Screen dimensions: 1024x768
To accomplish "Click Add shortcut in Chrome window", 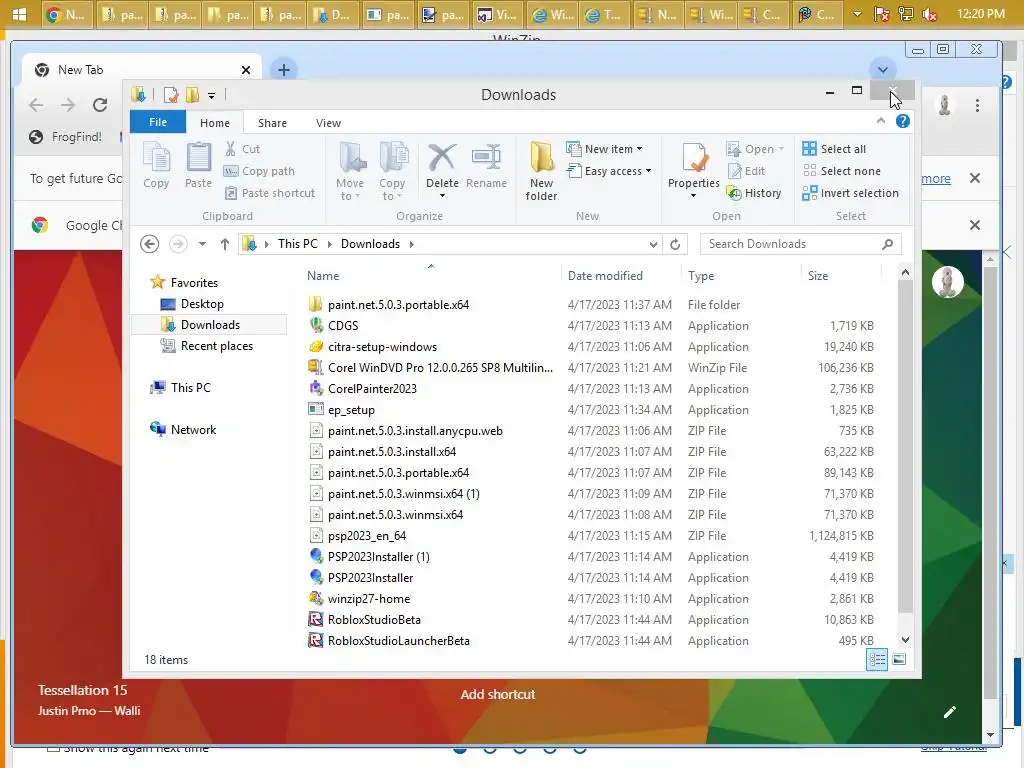I will coord(498,695).
